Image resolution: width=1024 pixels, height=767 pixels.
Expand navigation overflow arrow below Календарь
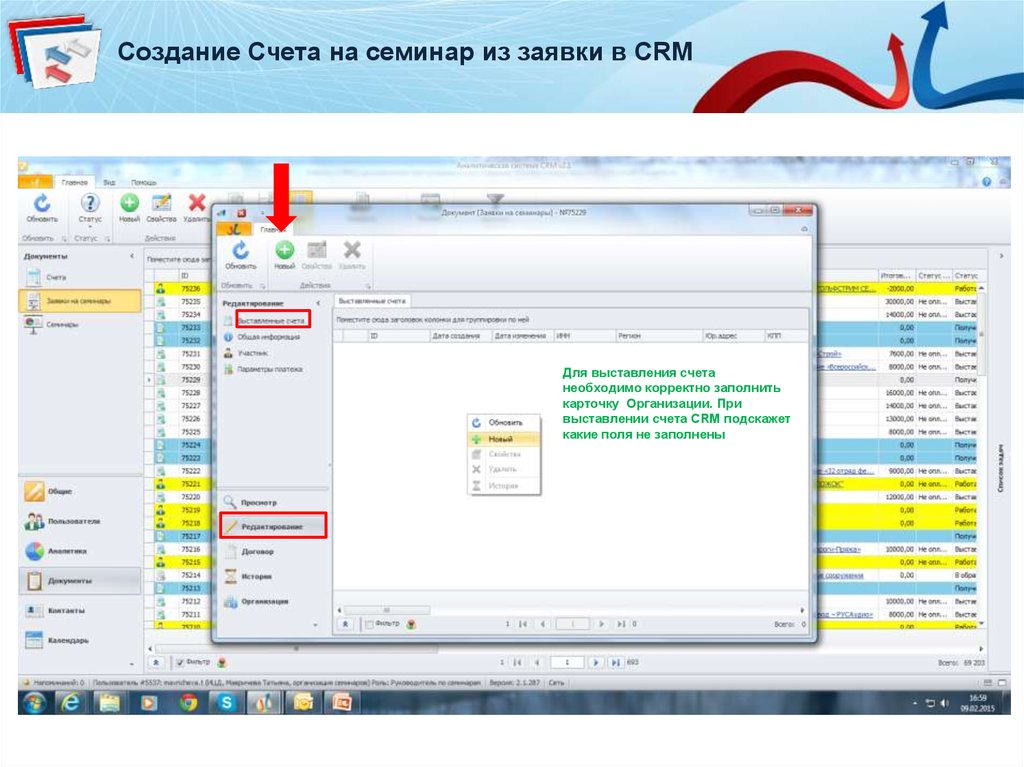(132, 664)
